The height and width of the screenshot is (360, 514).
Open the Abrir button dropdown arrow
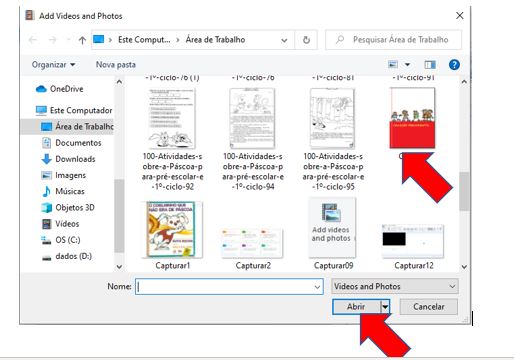[385, 307]
